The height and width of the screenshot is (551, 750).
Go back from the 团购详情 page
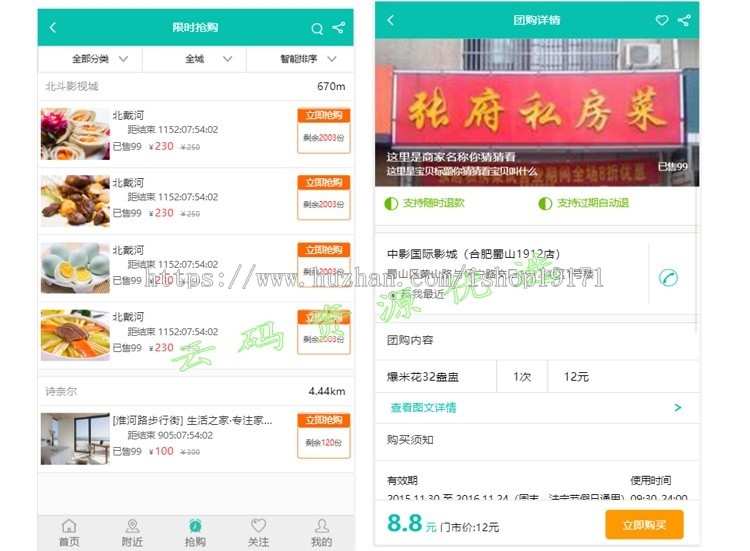[390, 20]
